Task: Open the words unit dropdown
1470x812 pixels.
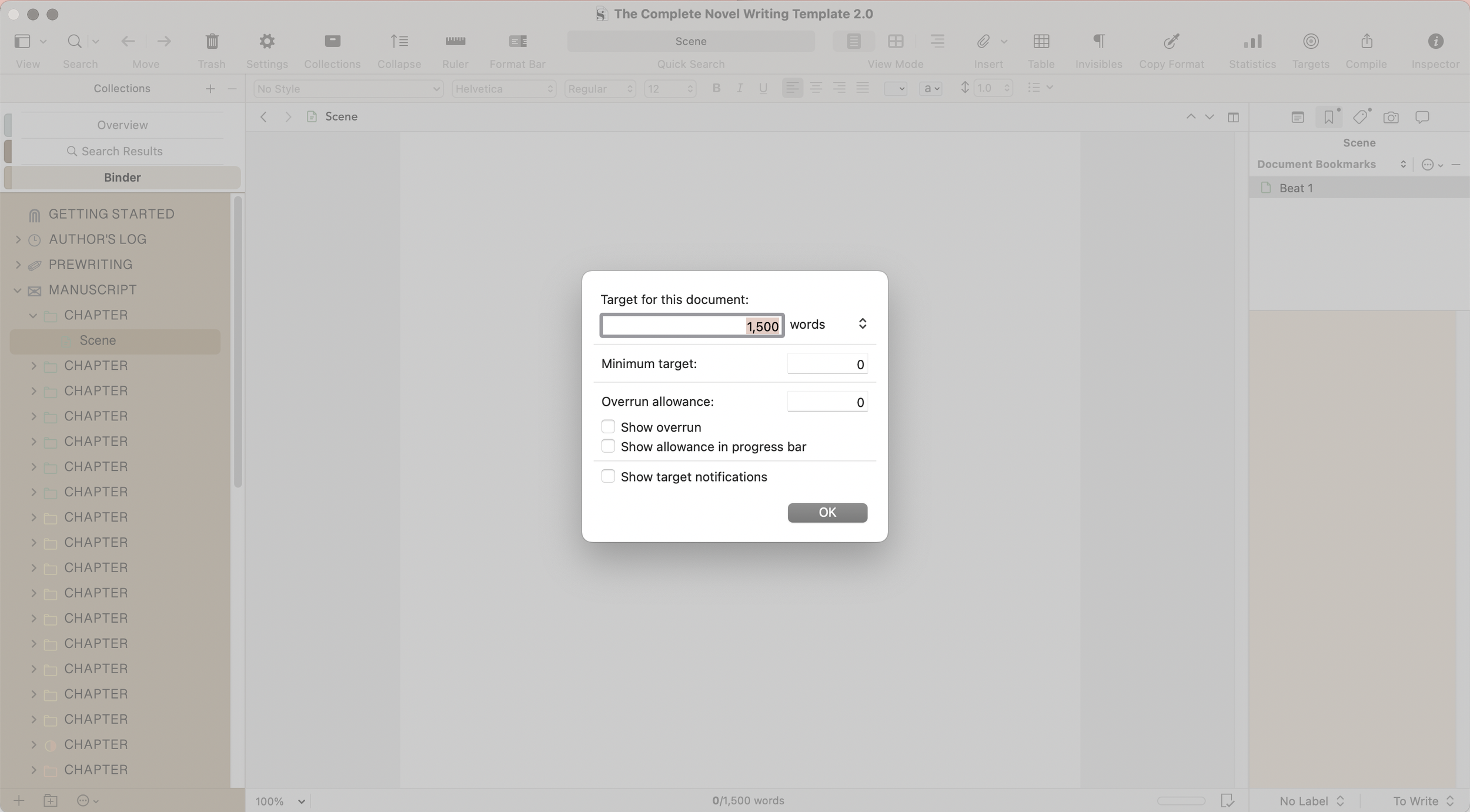Action: 828,325
